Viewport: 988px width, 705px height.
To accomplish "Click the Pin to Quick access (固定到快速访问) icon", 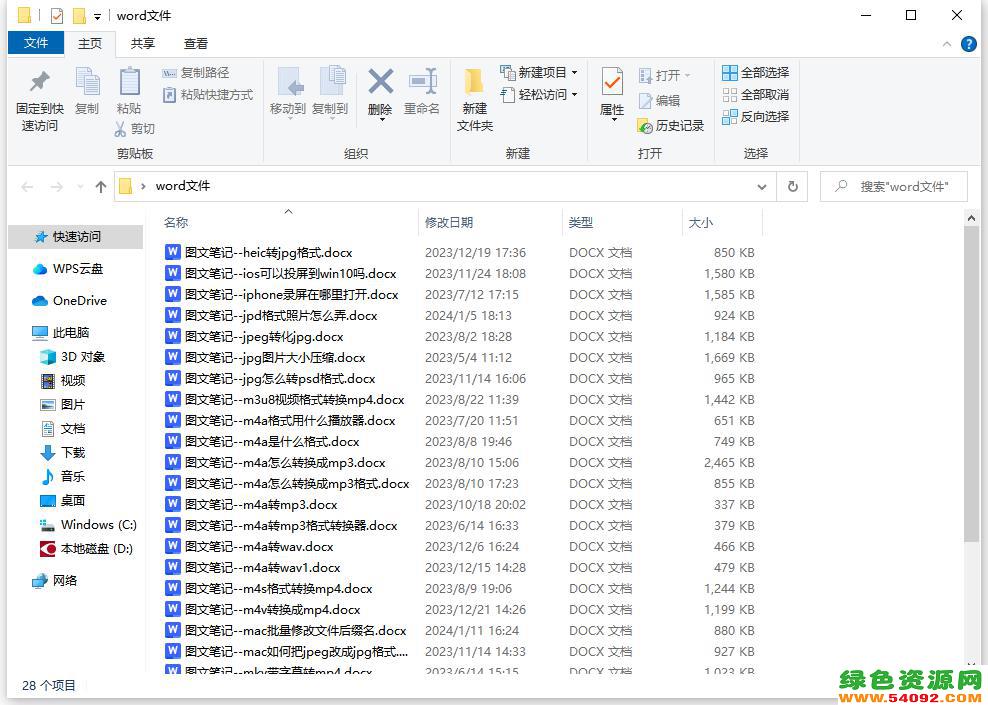I will (40, 82).
